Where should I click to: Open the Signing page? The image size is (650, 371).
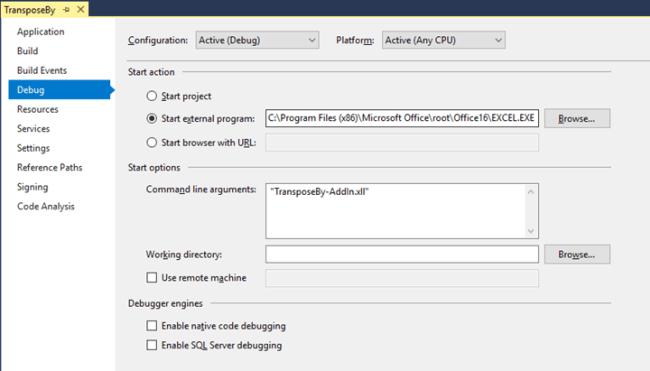pos(32,187)
